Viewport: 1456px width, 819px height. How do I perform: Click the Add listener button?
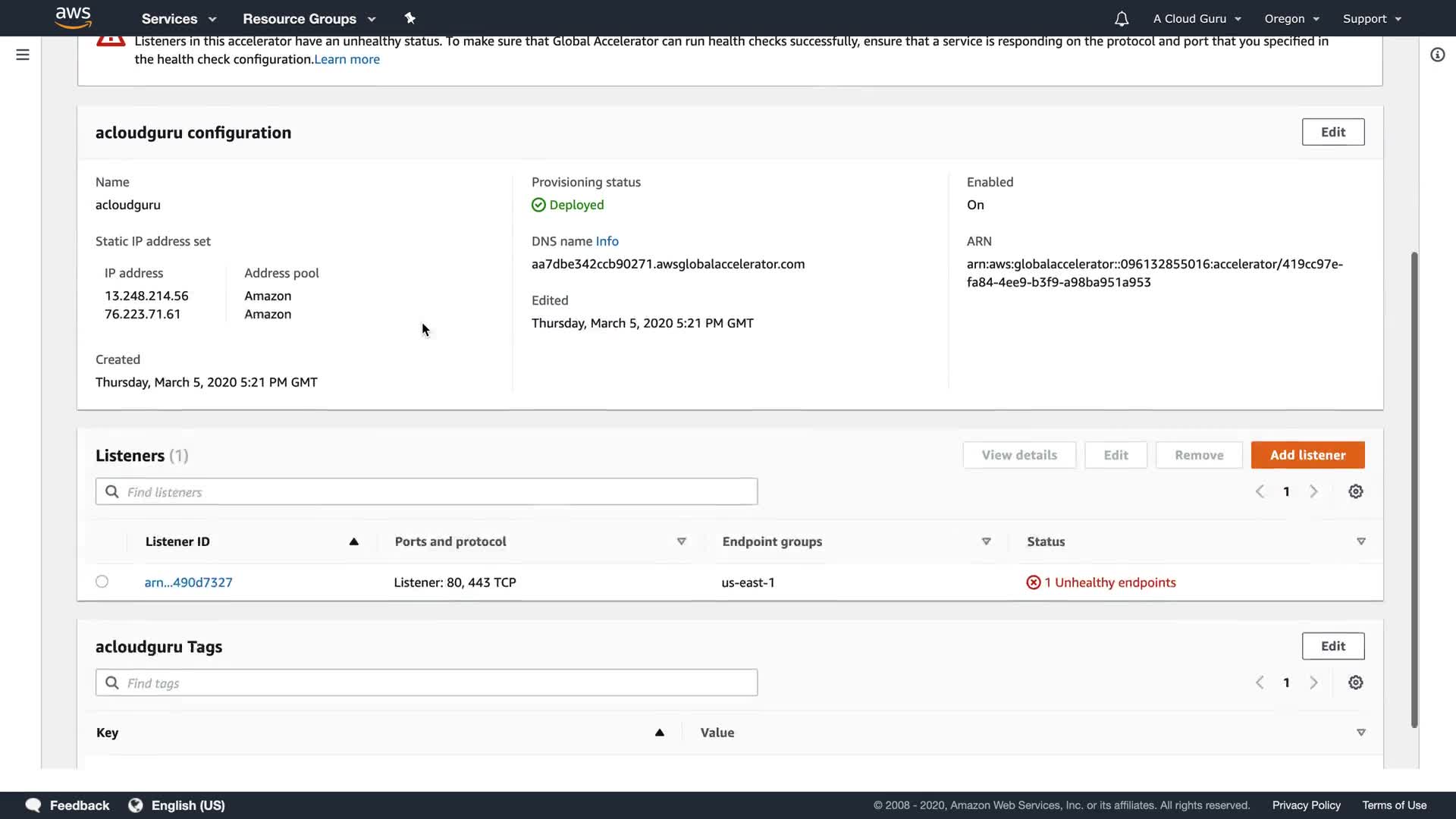[x=1307, y=455]
